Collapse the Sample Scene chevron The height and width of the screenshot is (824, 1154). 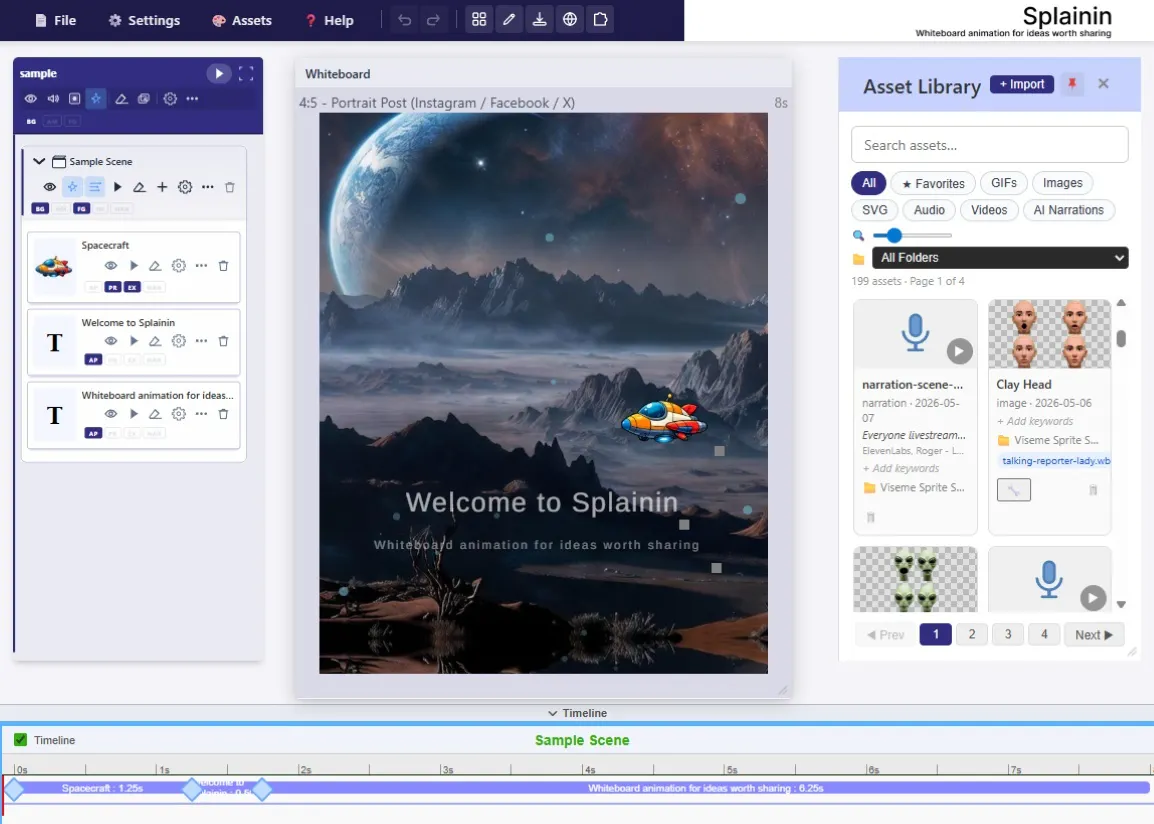pos(39,161)
